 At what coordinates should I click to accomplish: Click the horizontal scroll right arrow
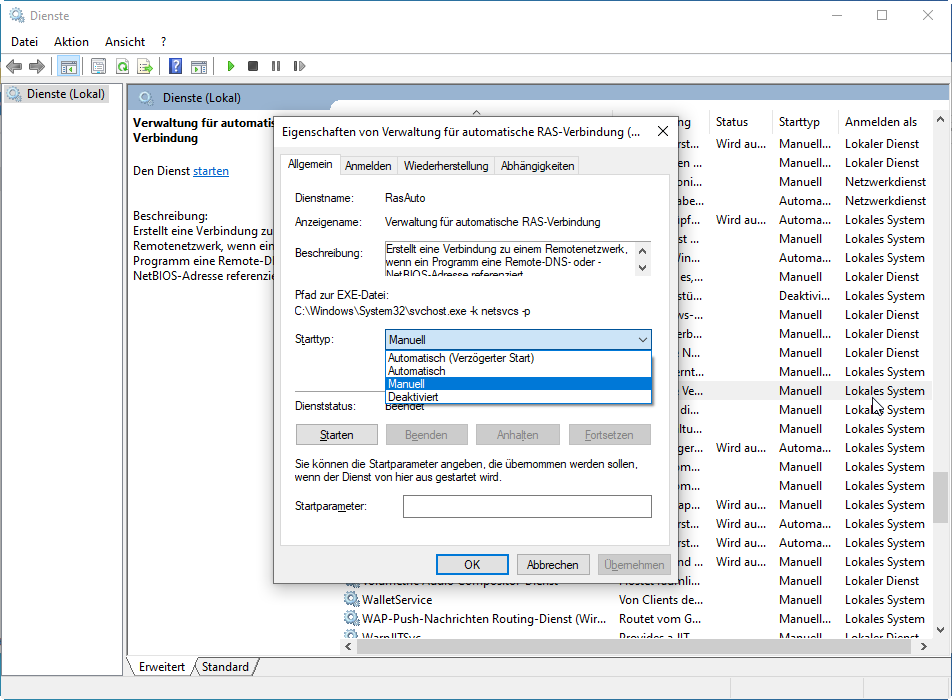pos(923,647)
